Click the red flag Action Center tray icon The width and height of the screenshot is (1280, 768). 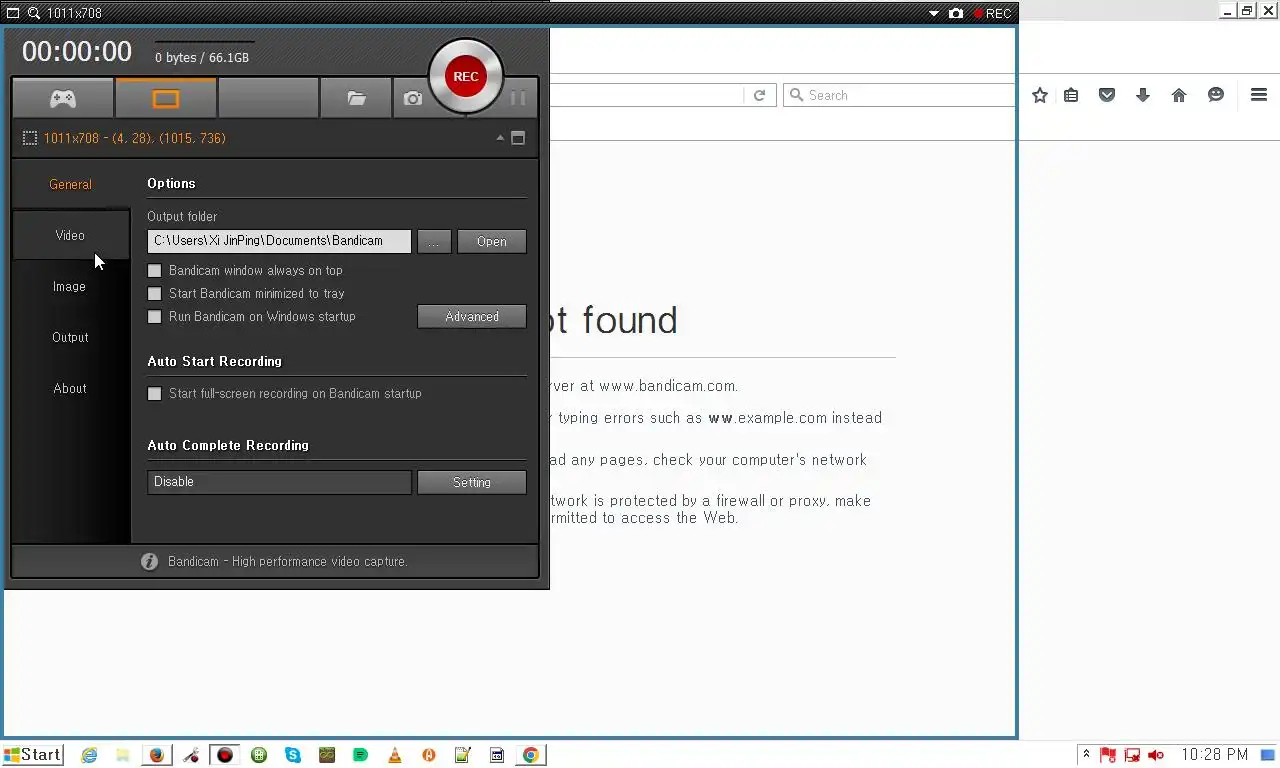click(x=1108, y=755)
